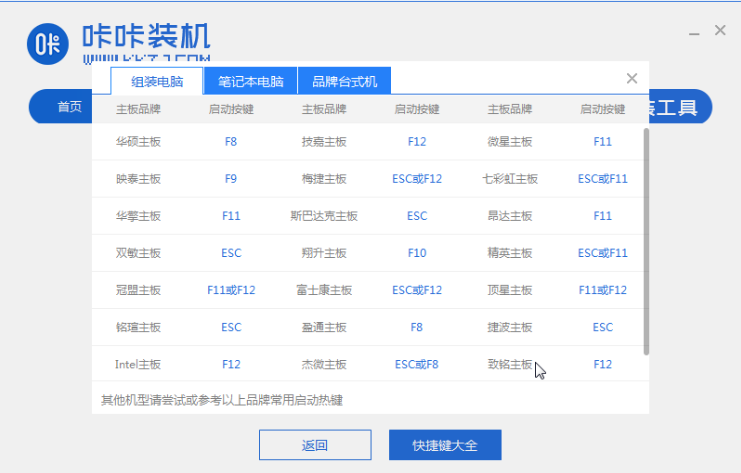Click the F10 hotkey for 翔升主板
741x473 pixels.
(417, 253)
